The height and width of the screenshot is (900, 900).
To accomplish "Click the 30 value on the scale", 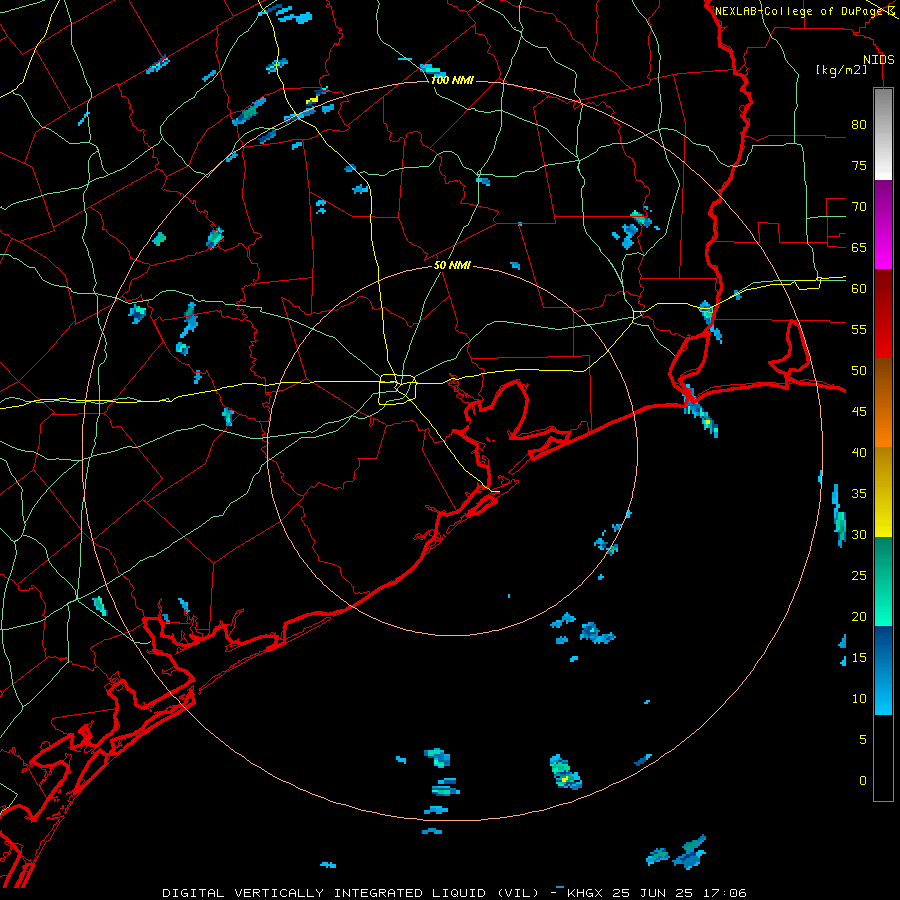I will pyautogui.click(x=859, y=534).
